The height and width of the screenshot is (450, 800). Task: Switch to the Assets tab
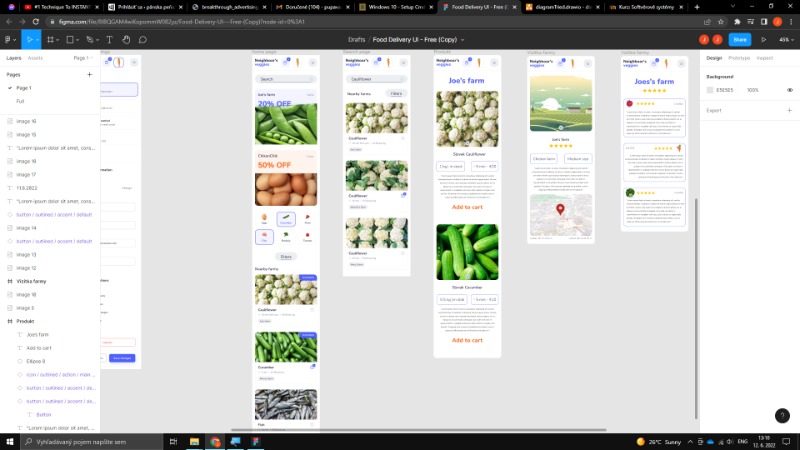(35, 58)
